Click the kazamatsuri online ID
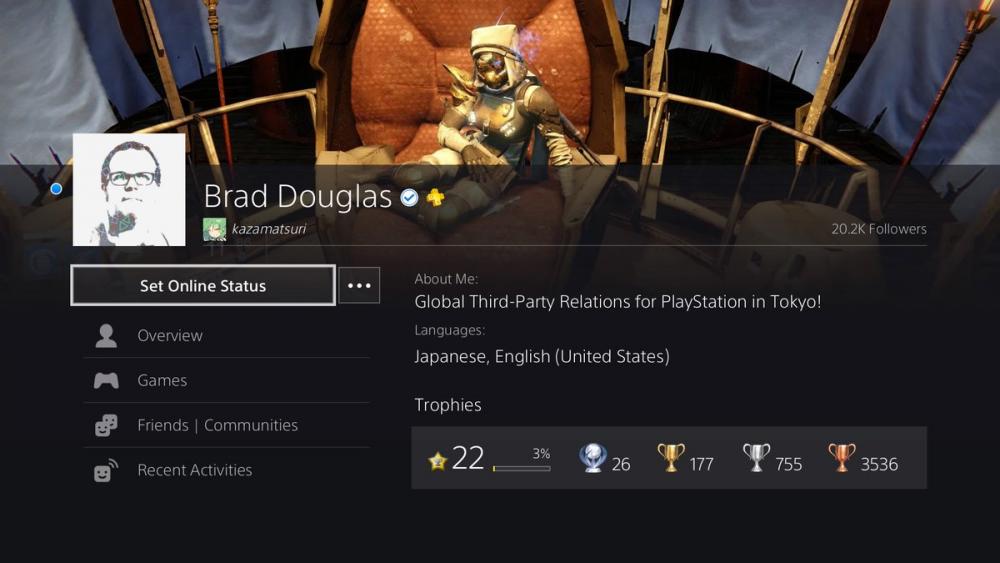Image resolution: width=1000 pixels, height=563 pixels. [268, 229]
